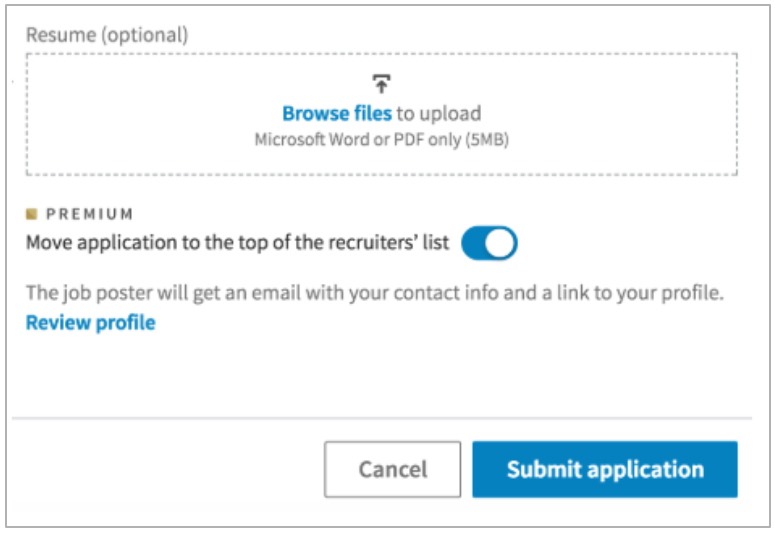
Task: Click the blue track of the Premium switch
Action: point(472,243)
